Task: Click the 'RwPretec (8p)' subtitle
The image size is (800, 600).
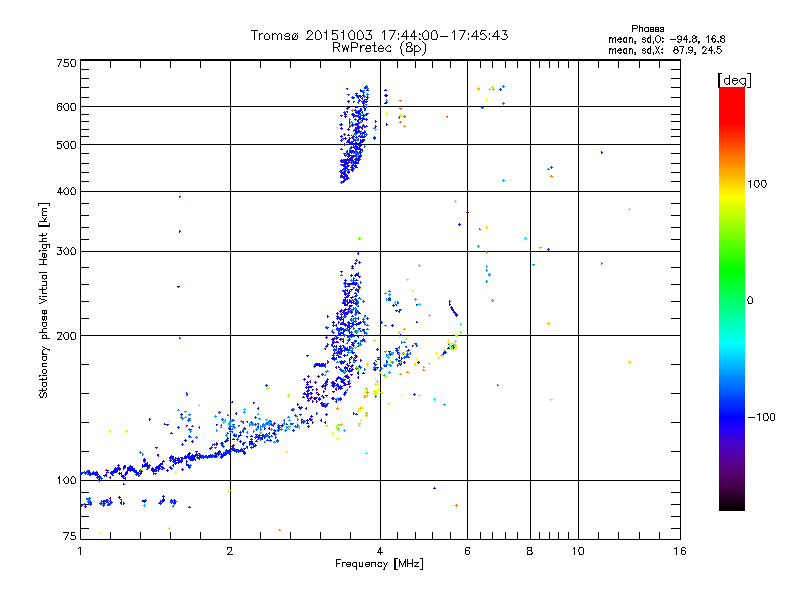Action: pos(379,48)
